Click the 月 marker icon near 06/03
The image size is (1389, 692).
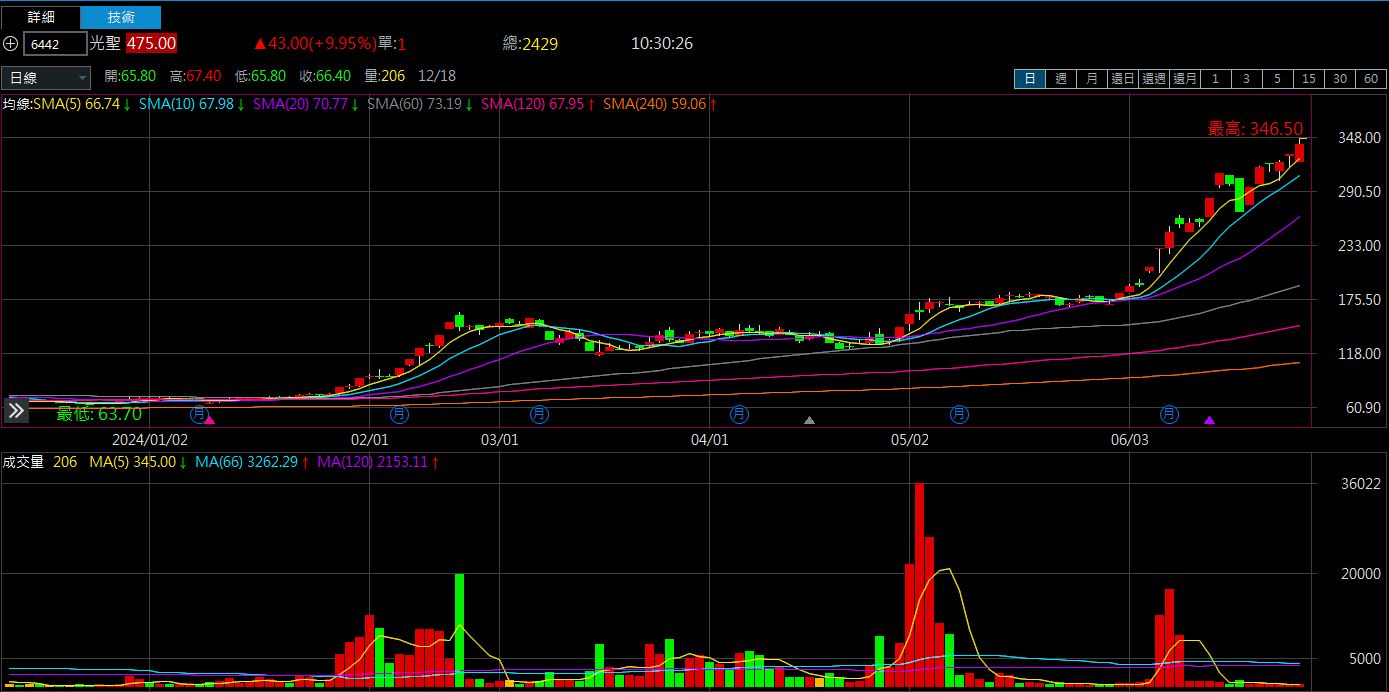[1169, 413]
